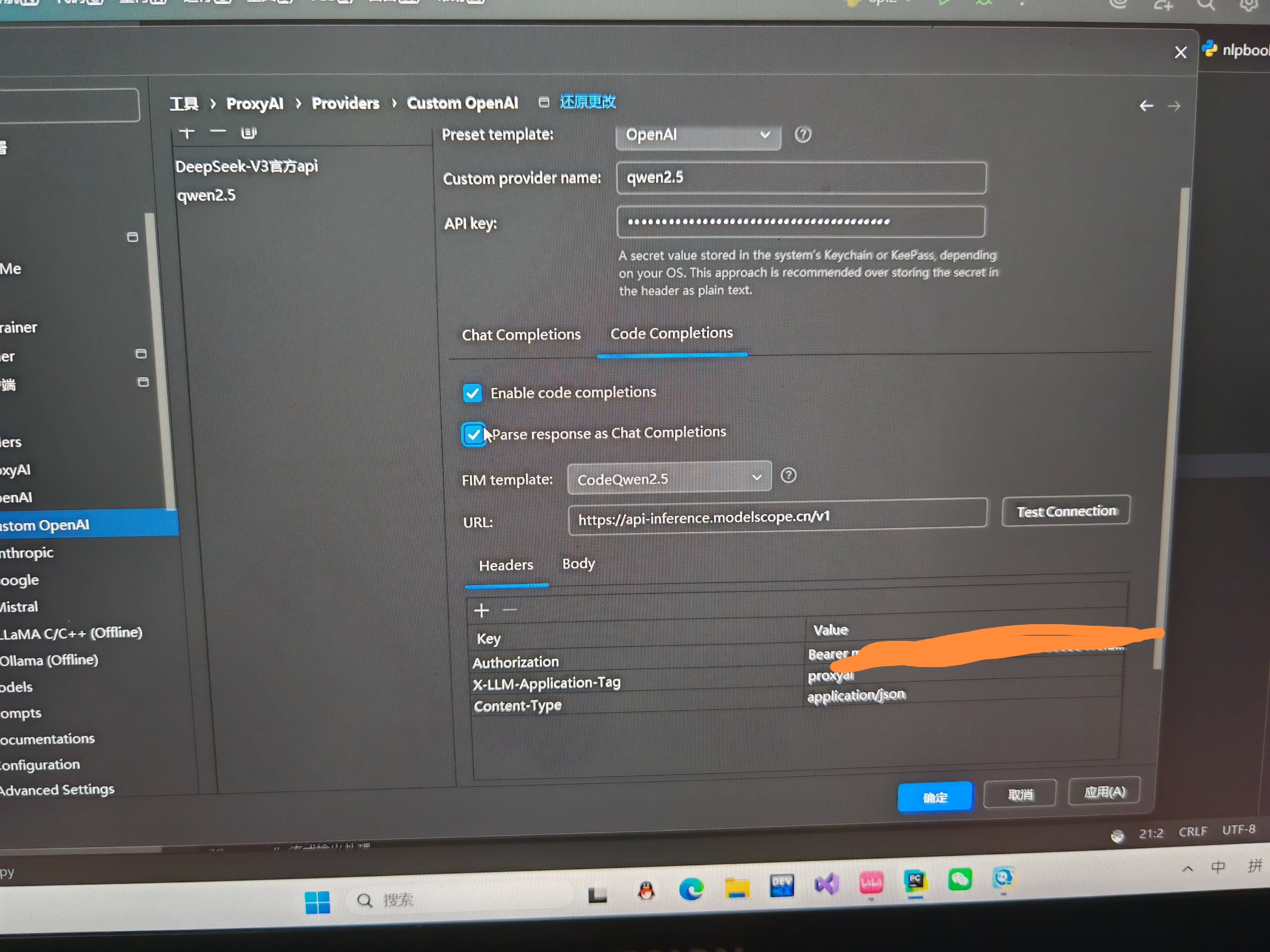Uncheck Parse response as Chat Completions

pos(474,434)
